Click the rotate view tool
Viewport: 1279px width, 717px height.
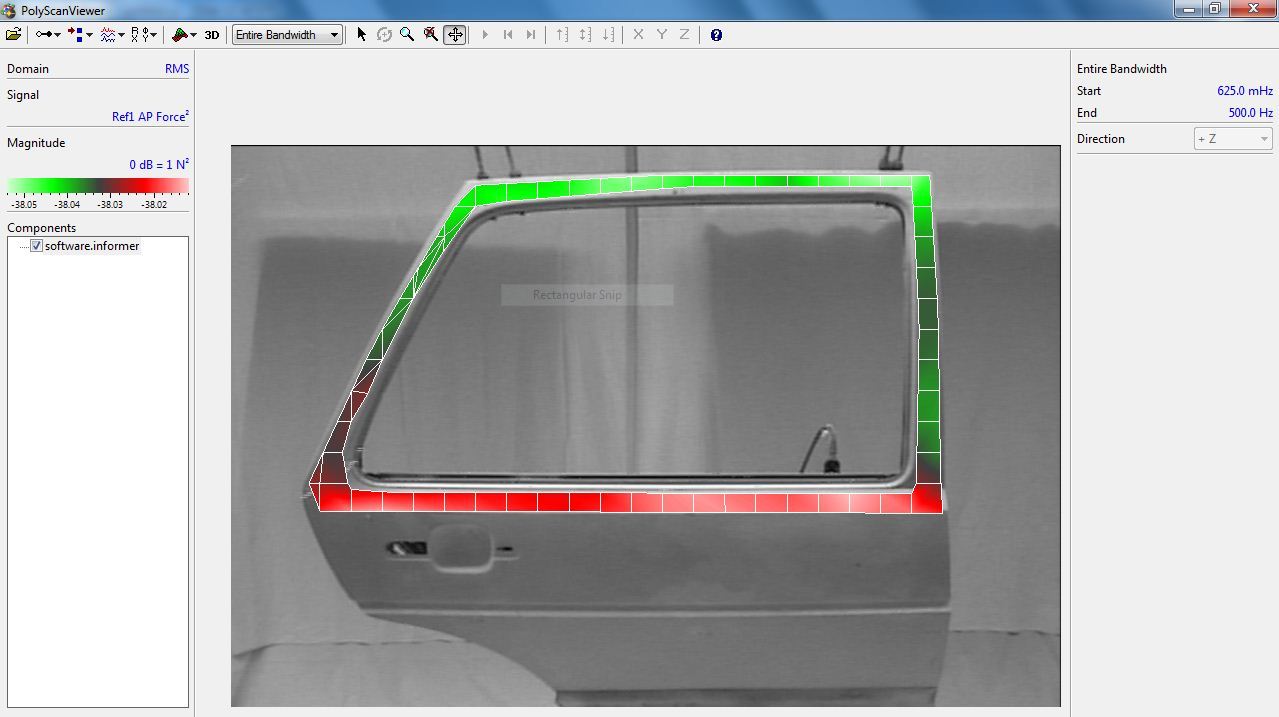(384, 34)
